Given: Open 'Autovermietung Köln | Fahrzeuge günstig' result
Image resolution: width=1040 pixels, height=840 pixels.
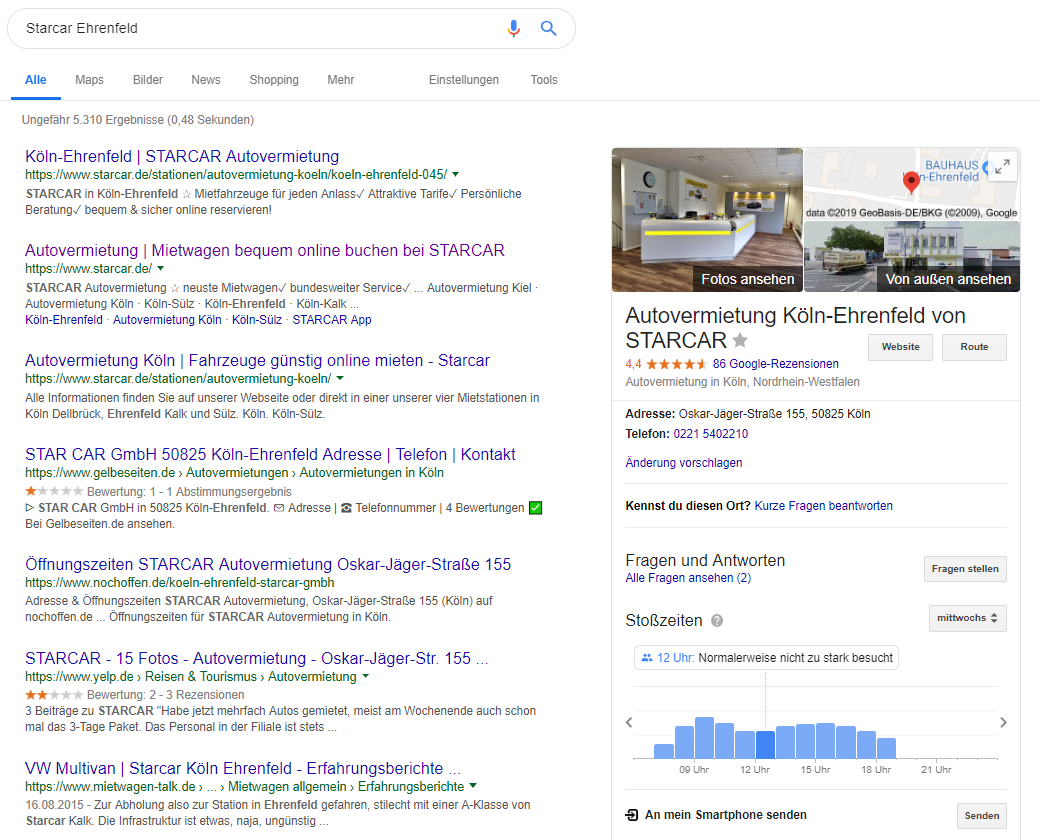Looking at the screenshot, I should [x=257, y=361].
